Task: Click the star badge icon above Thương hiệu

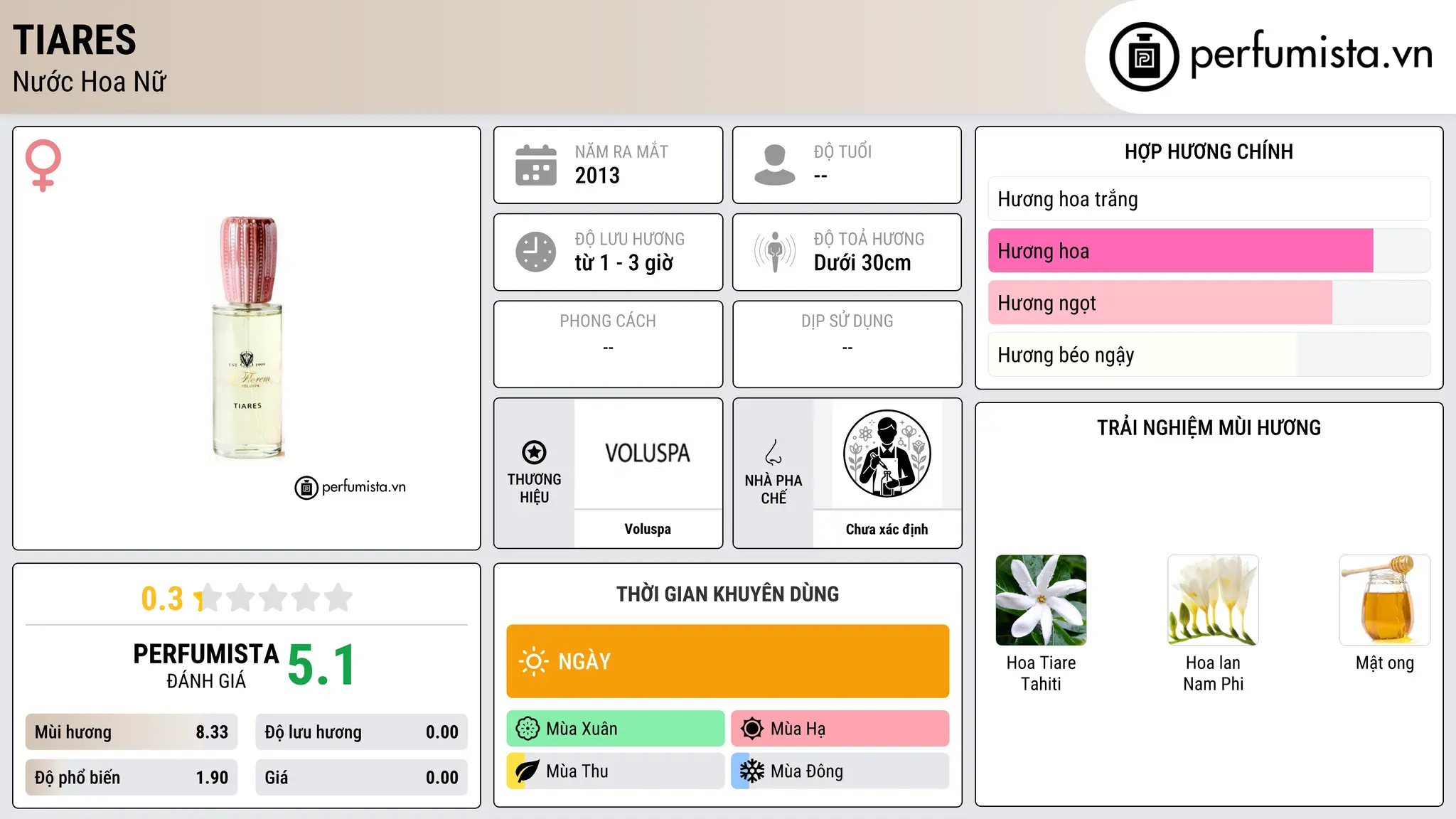Action: coord(534,452)
